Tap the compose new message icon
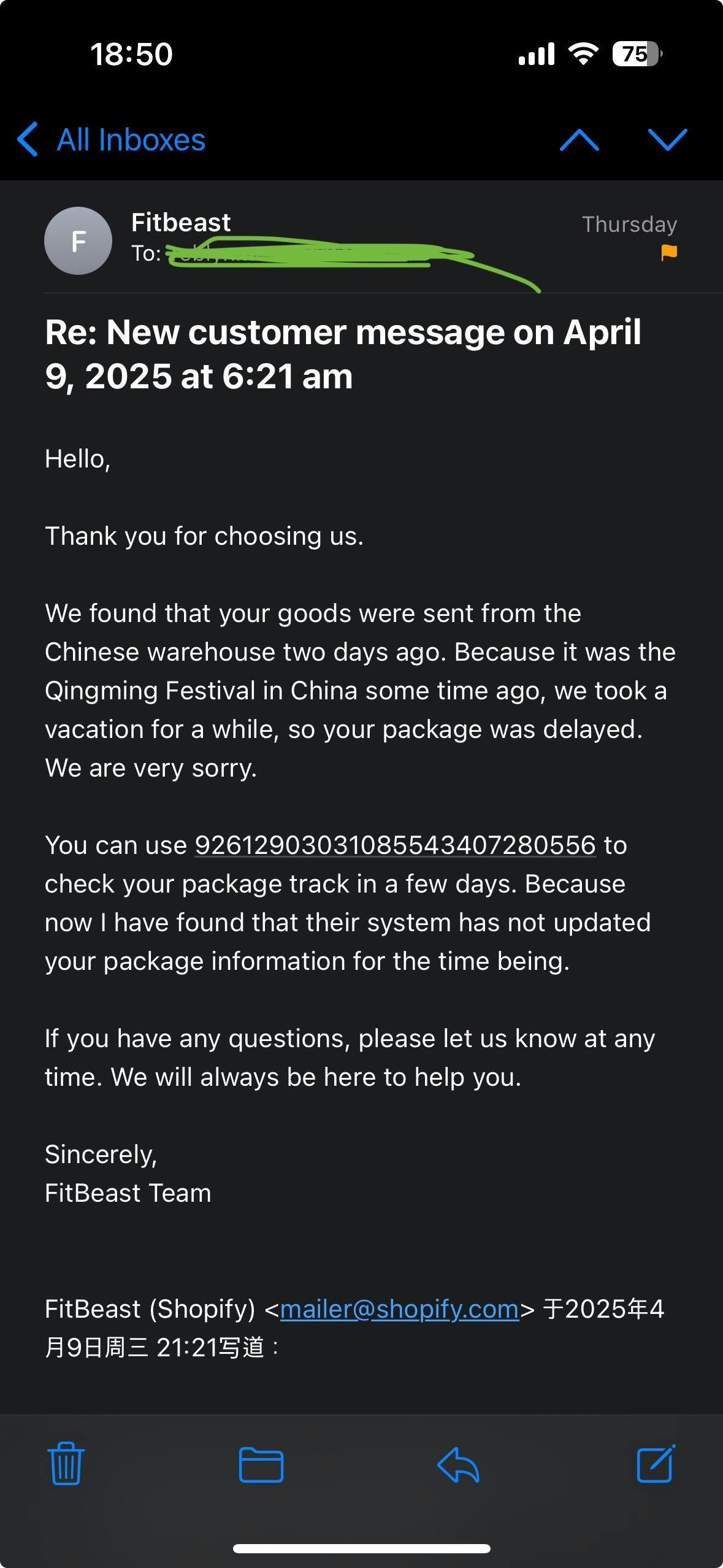 coord(656,1464)
